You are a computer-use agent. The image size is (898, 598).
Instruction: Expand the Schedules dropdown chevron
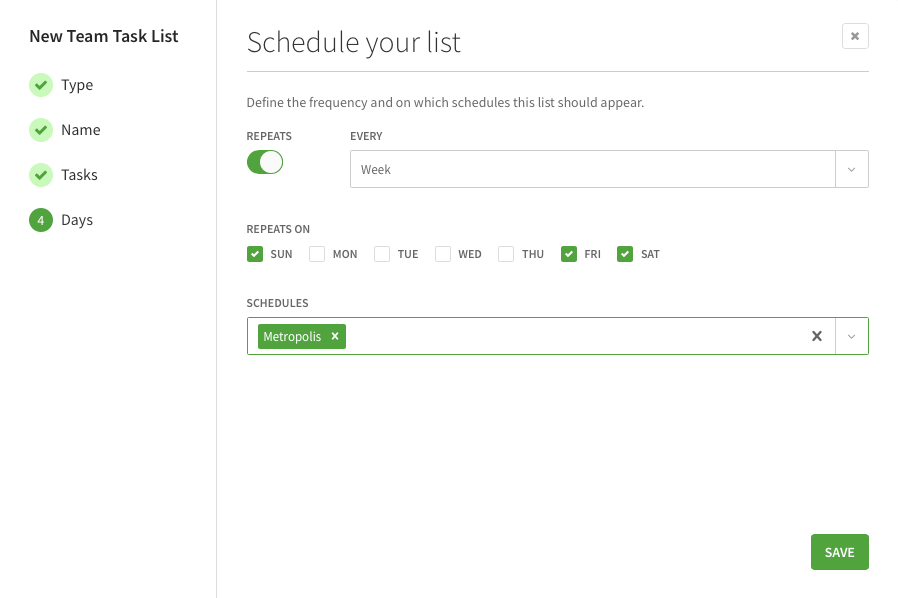click(x=851, y=336)
